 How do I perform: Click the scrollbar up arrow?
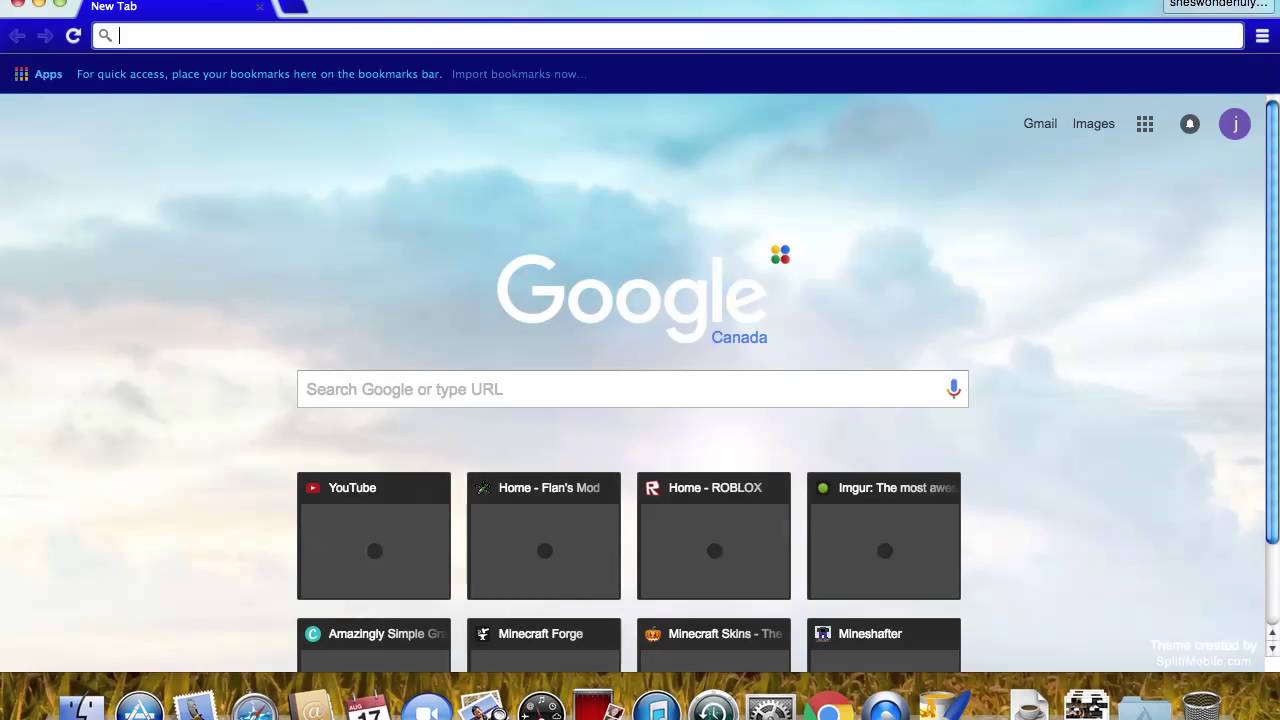pos(1272,631)
